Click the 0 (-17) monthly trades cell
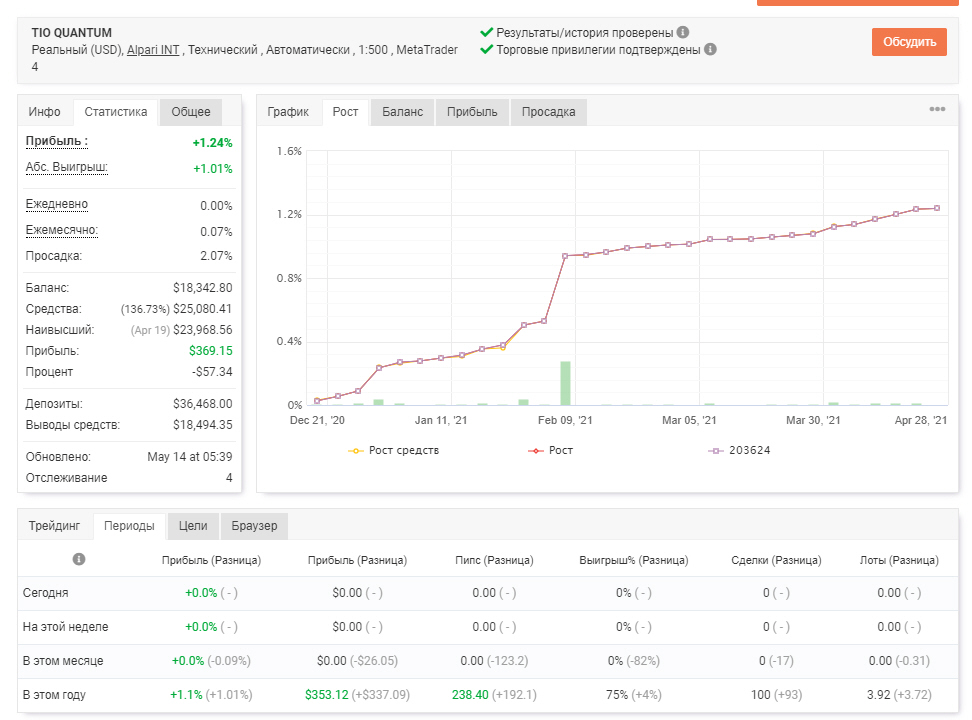The width and height of the screenshot is (972, 720). point(776,661)
